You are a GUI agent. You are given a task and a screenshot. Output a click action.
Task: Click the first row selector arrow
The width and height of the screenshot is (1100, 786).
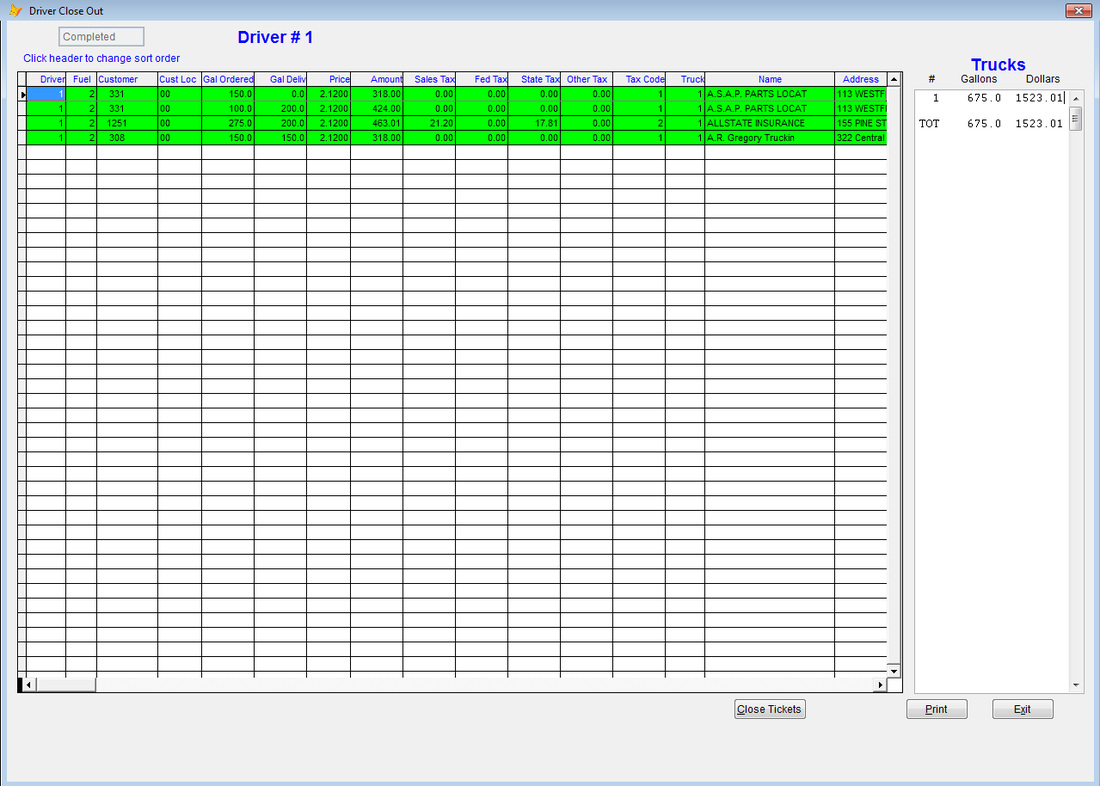coord(22,94)
